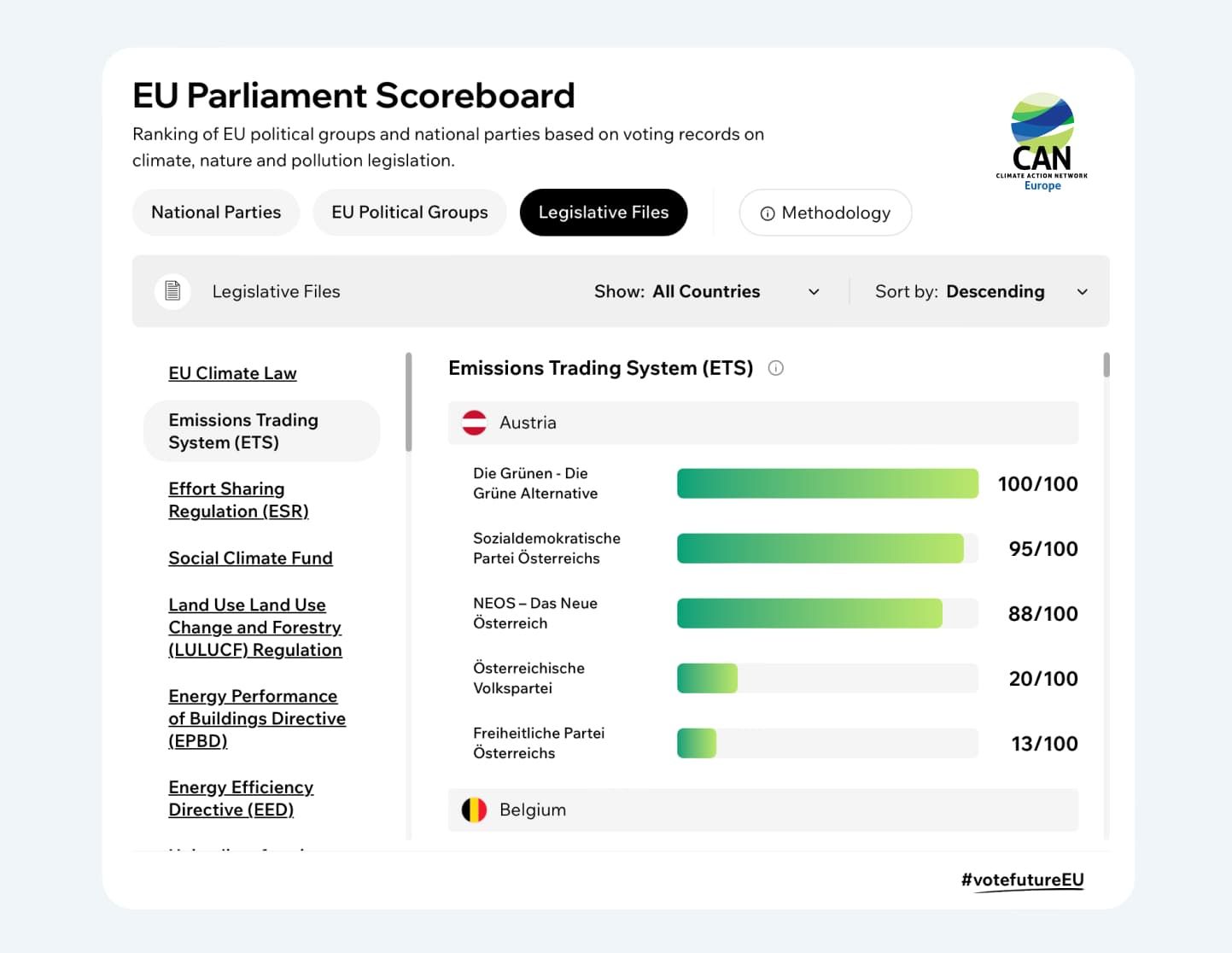Select Effort Sharing Regulation (ESR)
Image resolution: width=1232 pixels, height=953 pixels.
238,500
